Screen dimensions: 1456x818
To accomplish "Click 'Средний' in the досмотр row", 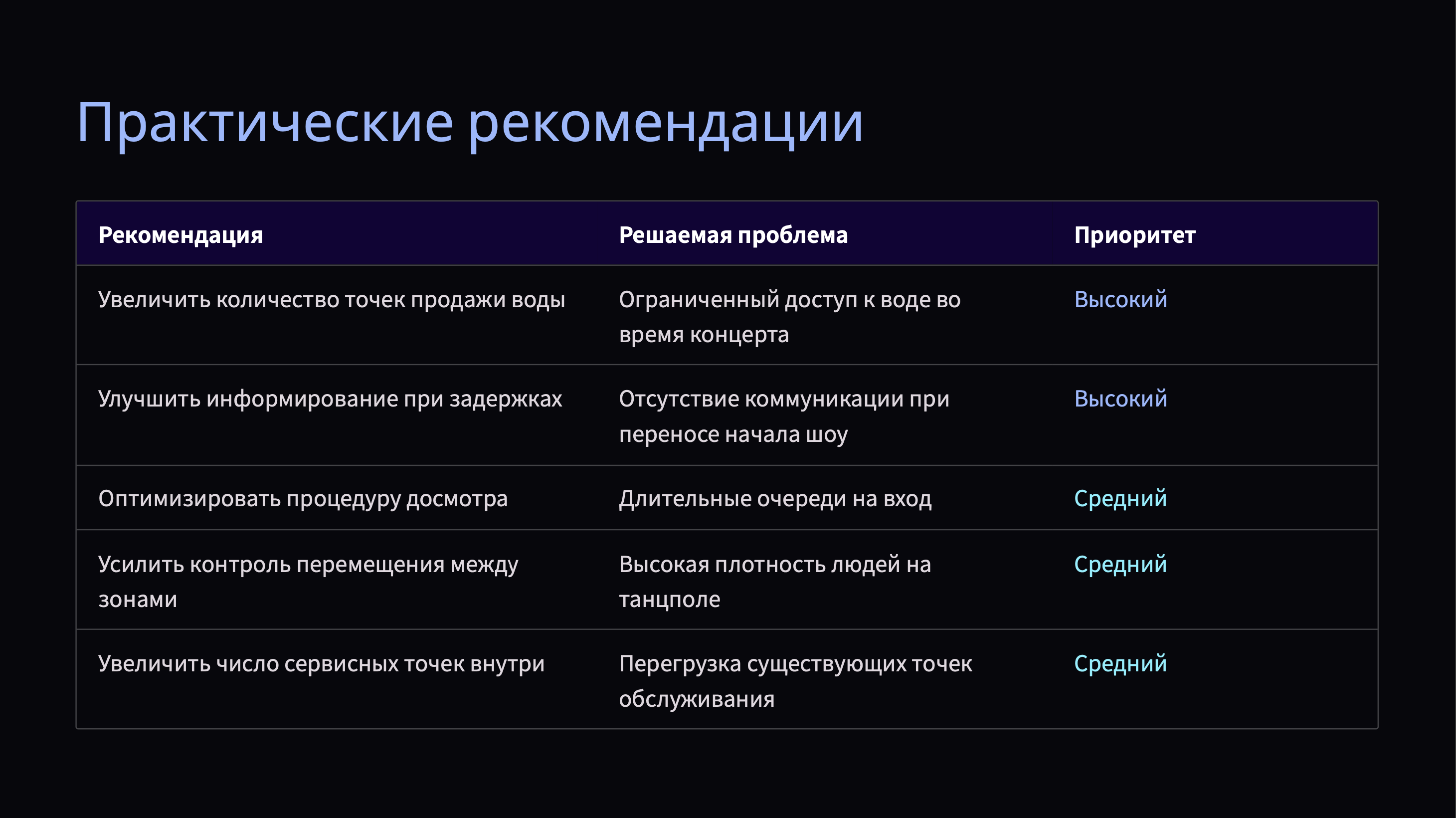I will [1120, 498].
